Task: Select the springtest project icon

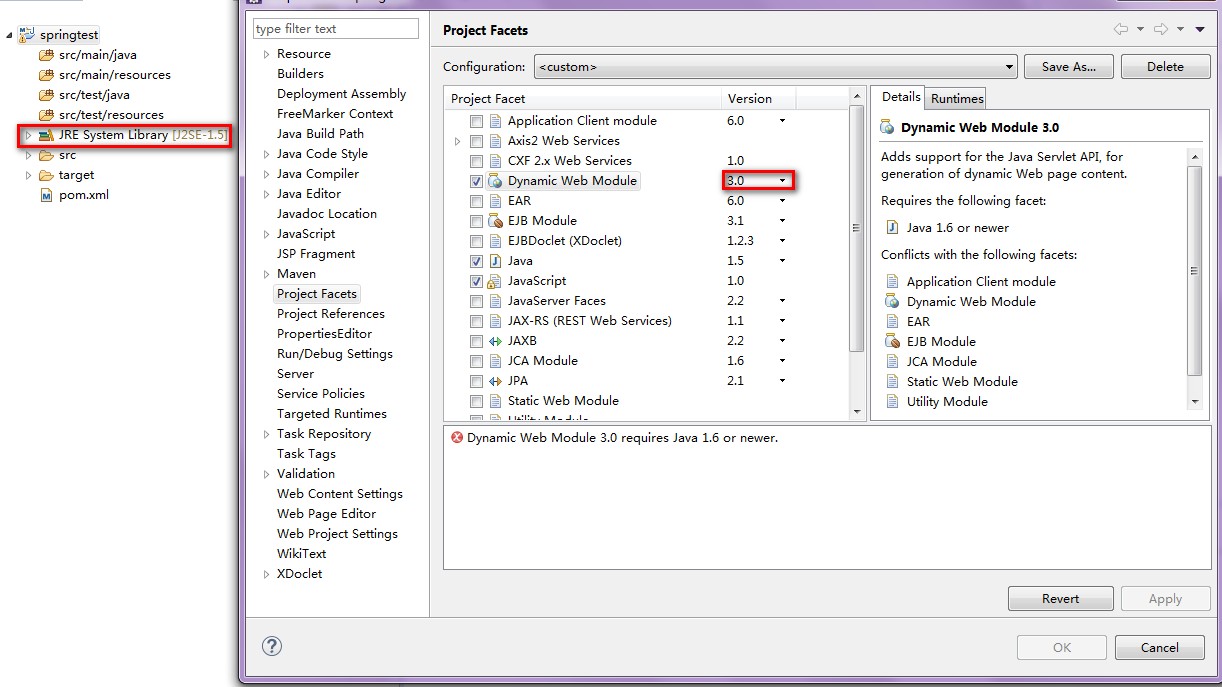Action: point(27,34)
